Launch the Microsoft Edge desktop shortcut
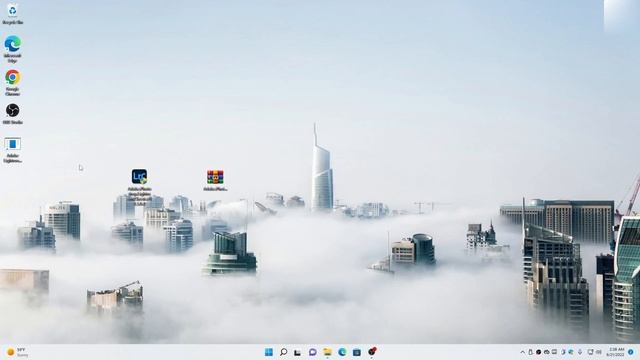 pos(12,49)
